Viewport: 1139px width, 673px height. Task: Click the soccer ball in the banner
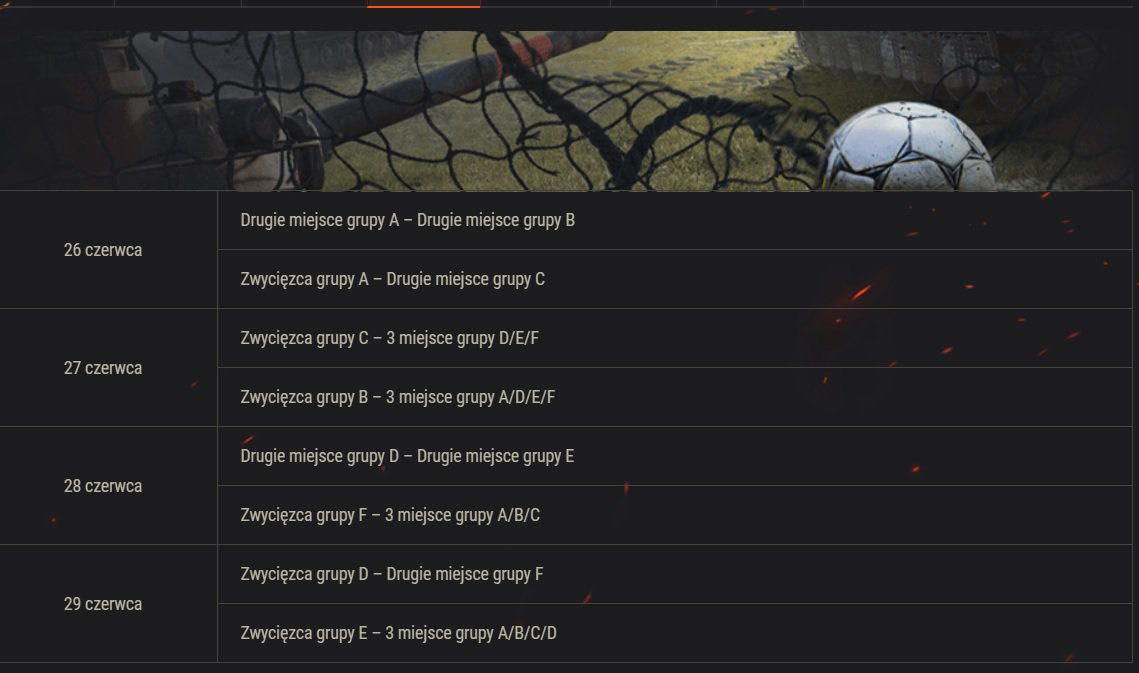tap(908, 147)
